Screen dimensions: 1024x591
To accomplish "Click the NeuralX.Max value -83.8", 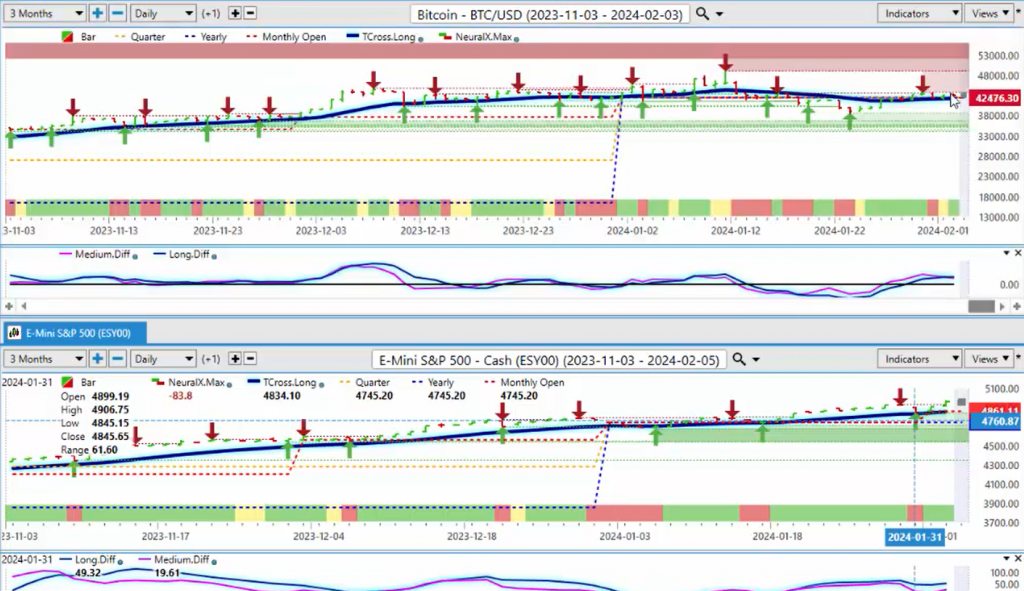I will coord(180,396).
